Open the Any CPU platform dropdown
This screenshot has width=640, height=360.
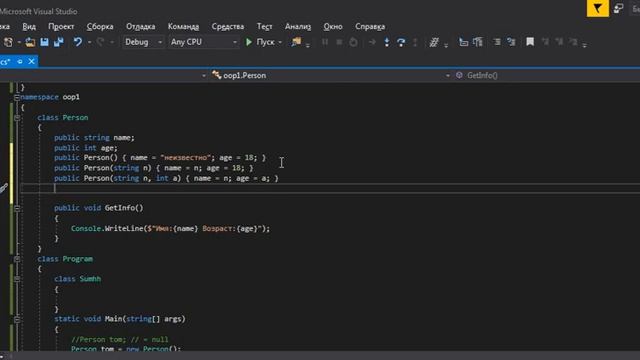[x=203, y=42]
